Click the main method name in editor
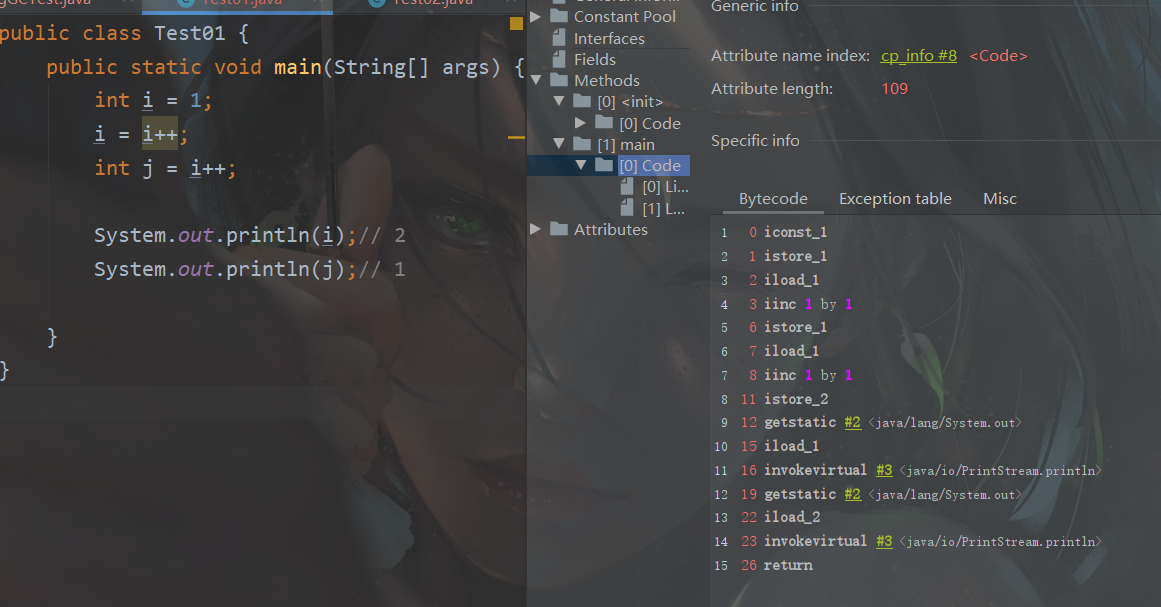 pyautogui.click(x=298, y=67)
